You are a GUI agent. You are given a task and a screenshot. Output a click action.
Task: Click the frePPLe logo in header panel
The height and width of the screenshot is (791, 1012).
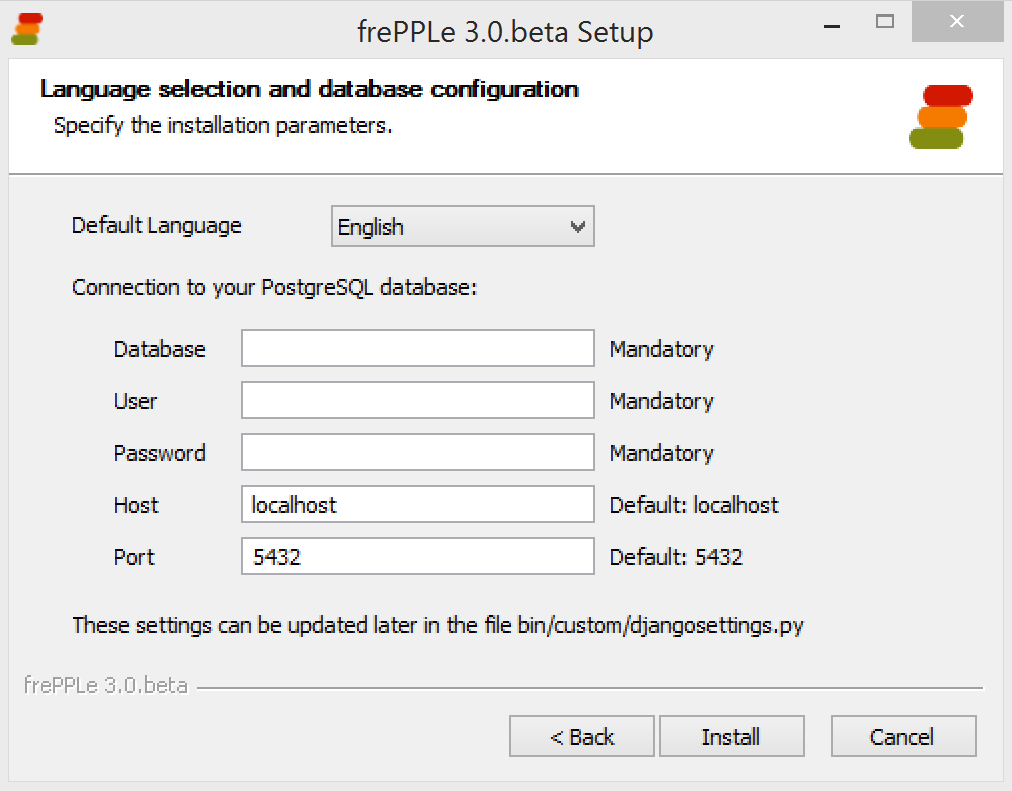[x=941, y=116]
